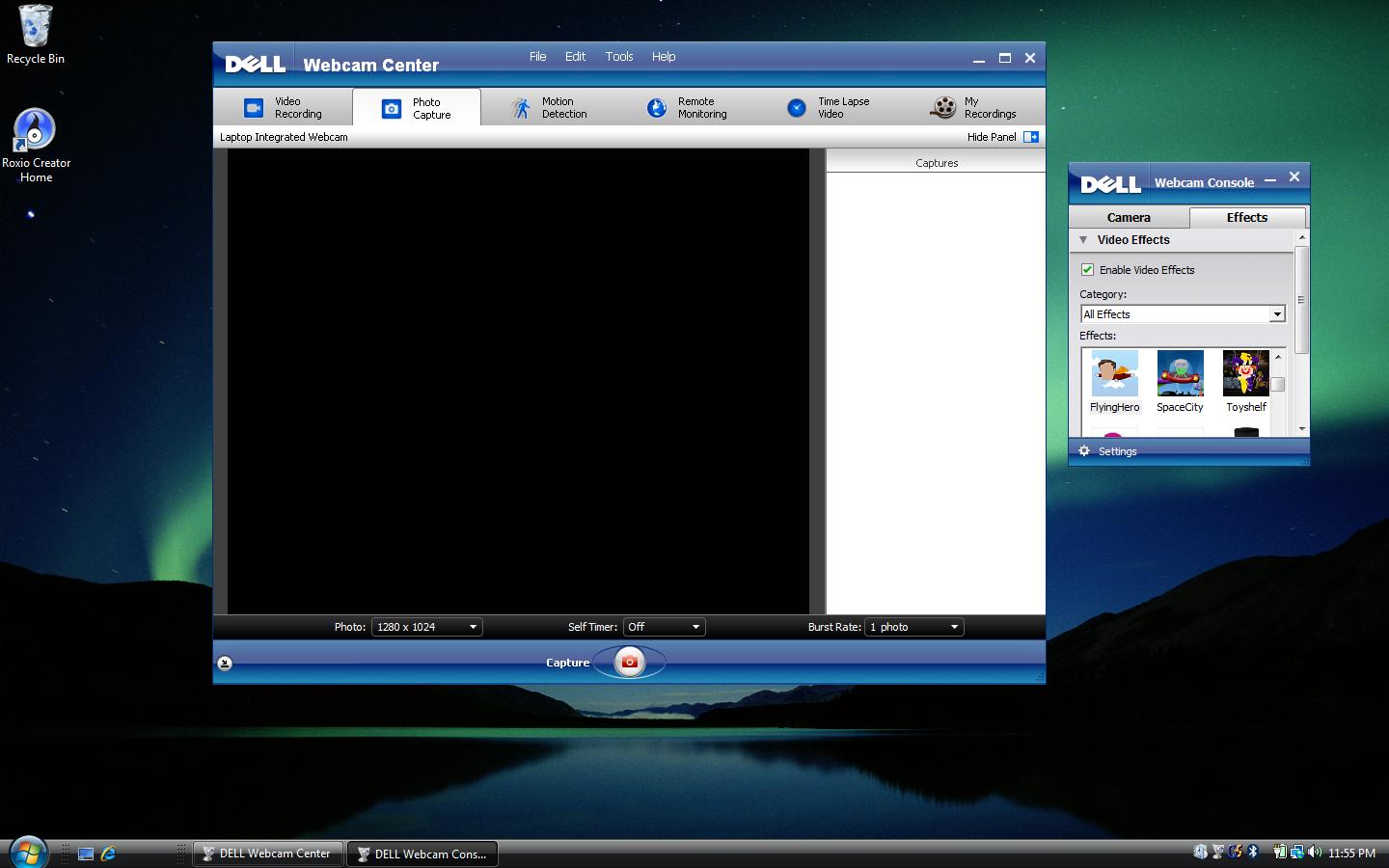Click the Hide Panel text

pos(992,137)
